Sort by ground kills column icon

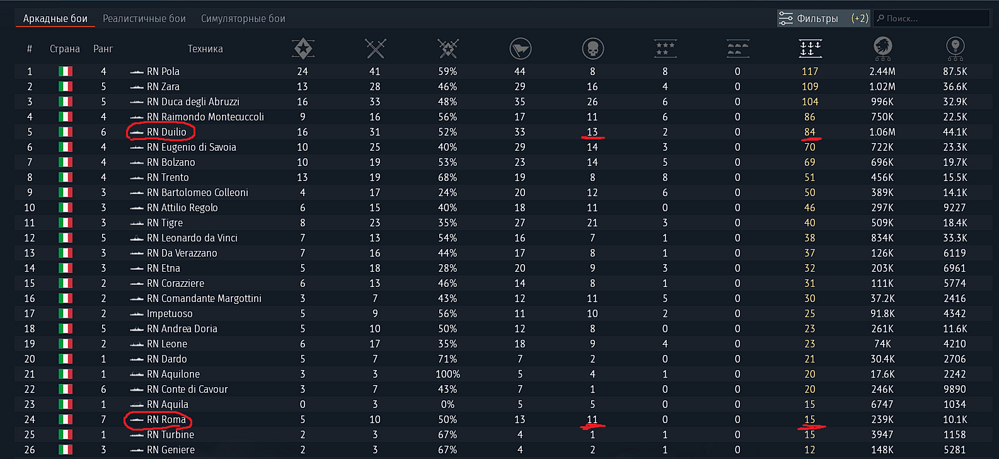pyautogui.click(x=737, y=48)
